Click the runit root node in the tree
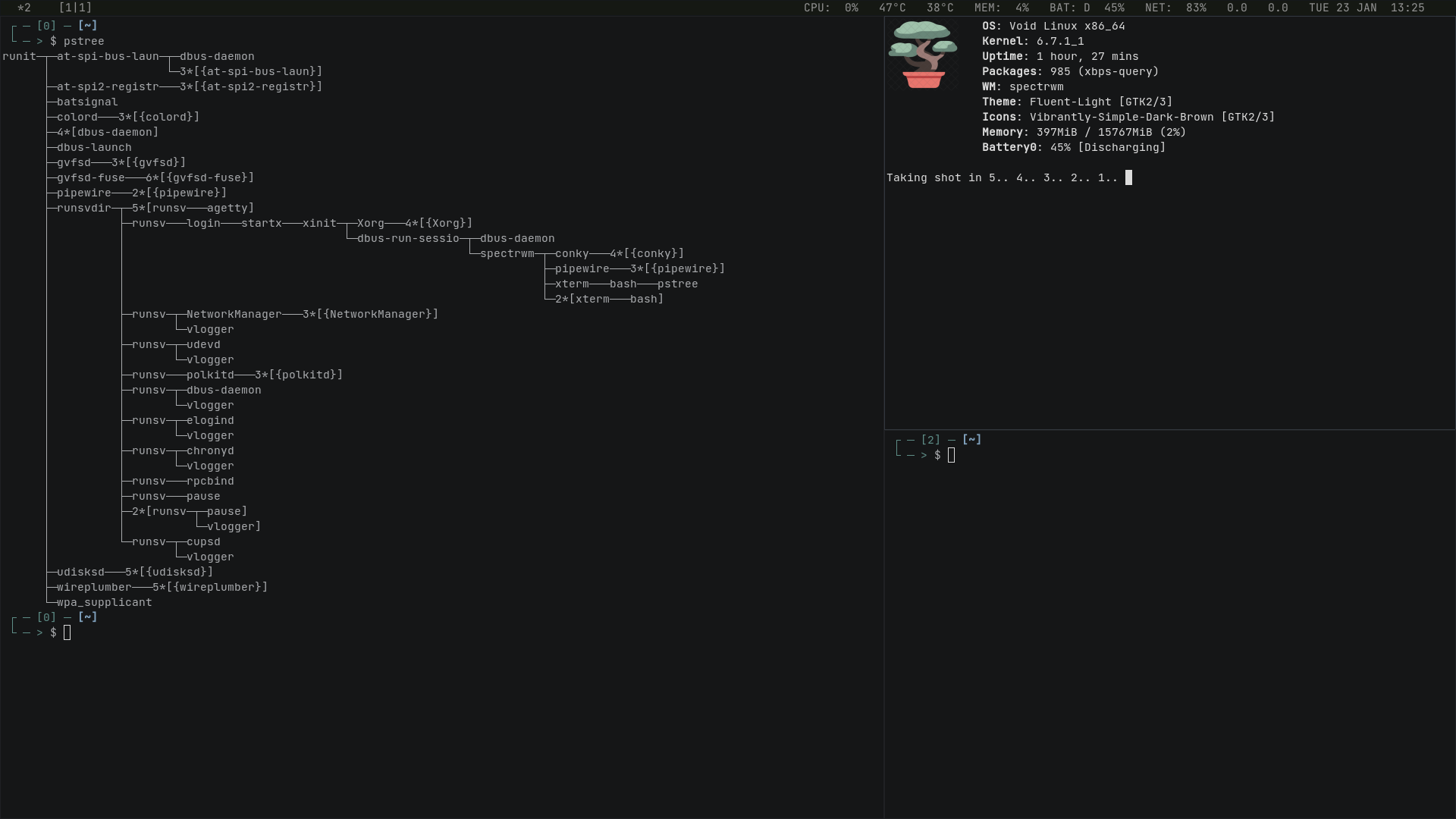Screen dimensions: 1456x819 click(19, 56)
